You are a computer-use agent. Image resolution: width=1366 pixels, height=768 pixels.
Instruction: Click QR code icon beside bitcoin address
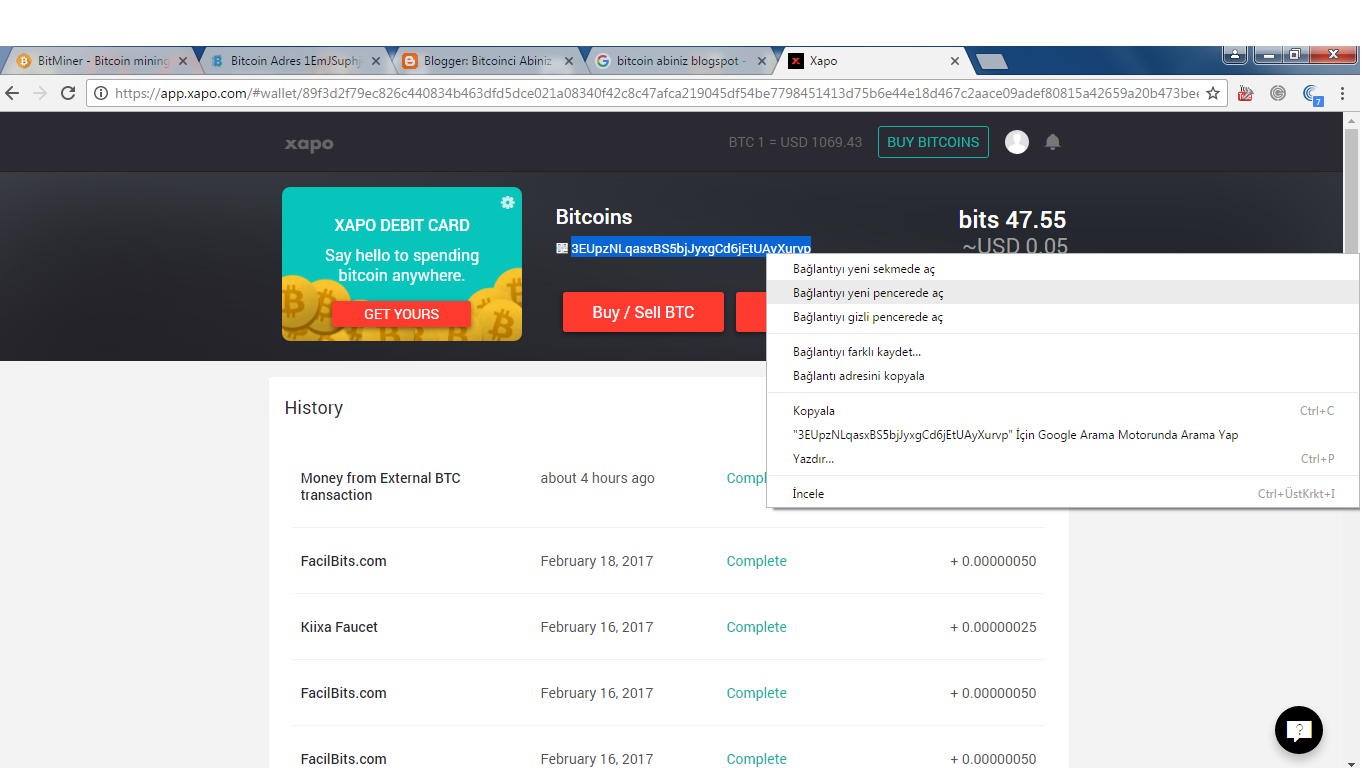click(562, 248)
